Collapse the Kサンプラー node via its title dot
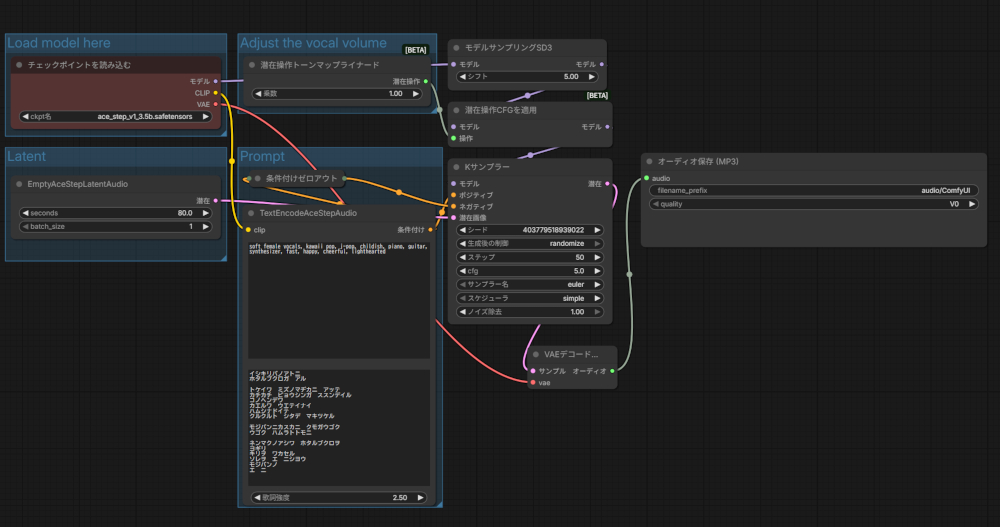 point(457,167)
